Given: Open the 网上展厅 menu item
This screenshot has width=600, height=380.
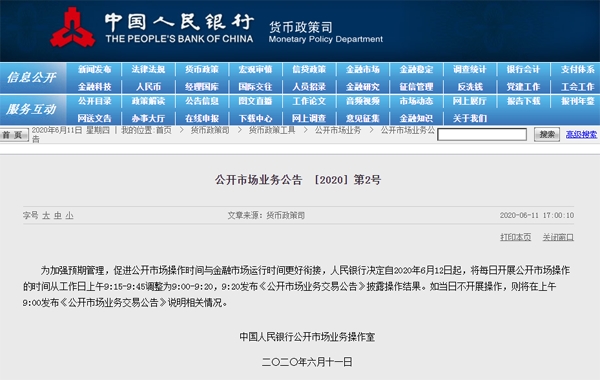Looking at the screenshot, I should point(470,101).
